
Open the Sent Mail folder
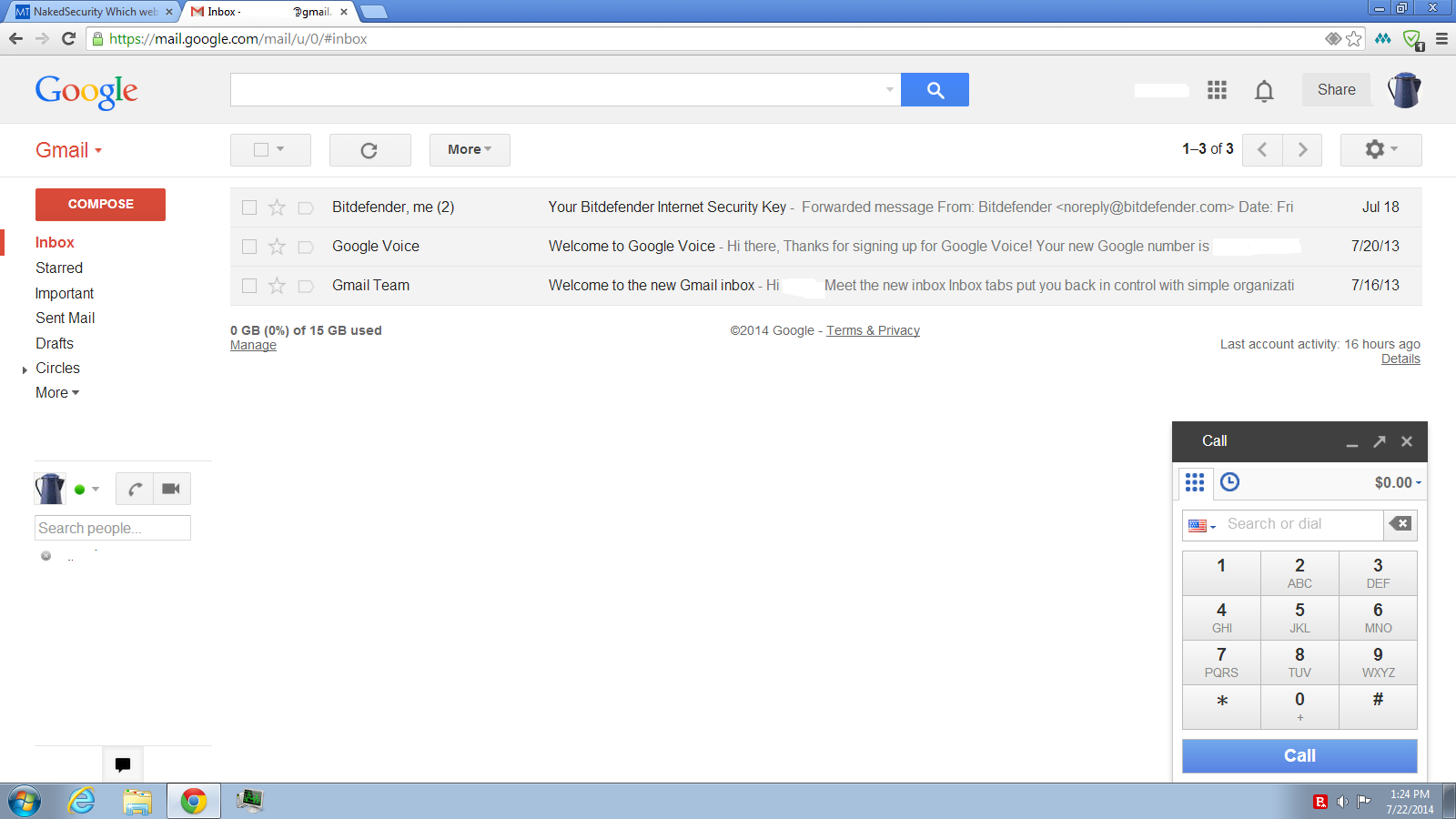point(66,318)
